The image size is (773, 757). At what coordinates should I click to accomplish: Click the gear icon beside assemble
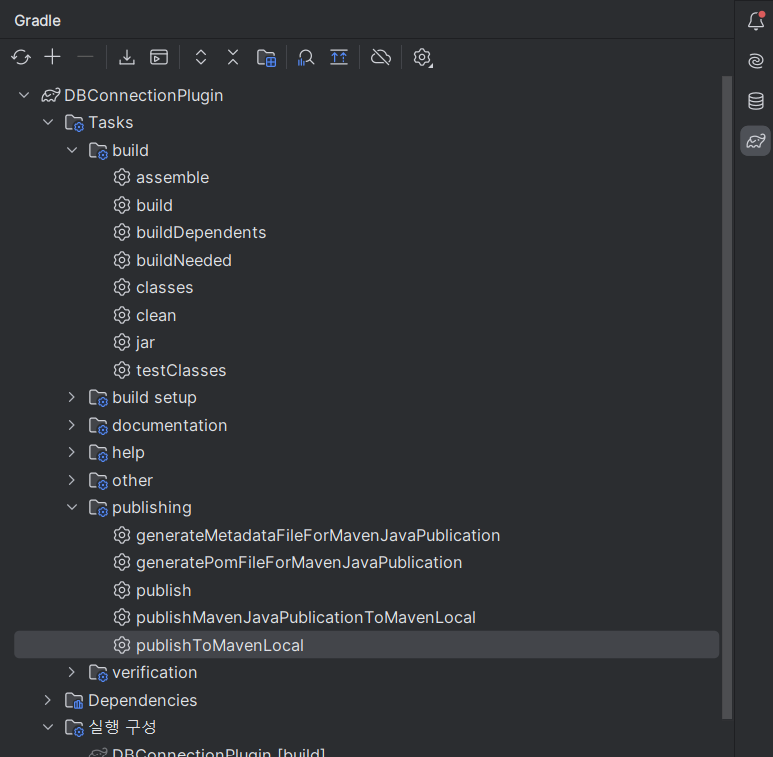(x=122, y=177)
